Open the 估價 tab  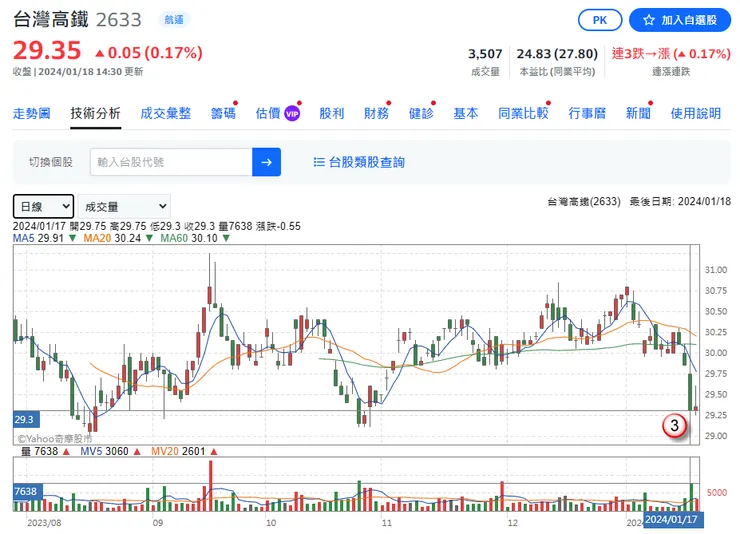click(268, 113)
